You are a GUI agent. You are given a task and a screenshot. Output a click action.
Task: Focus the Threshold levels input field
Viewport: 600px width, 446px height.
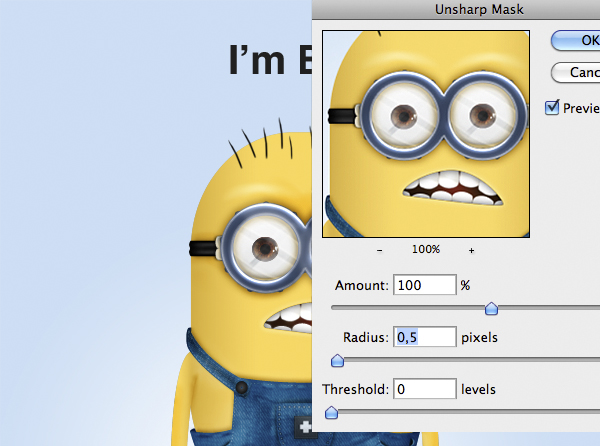(x=424, y=389)
